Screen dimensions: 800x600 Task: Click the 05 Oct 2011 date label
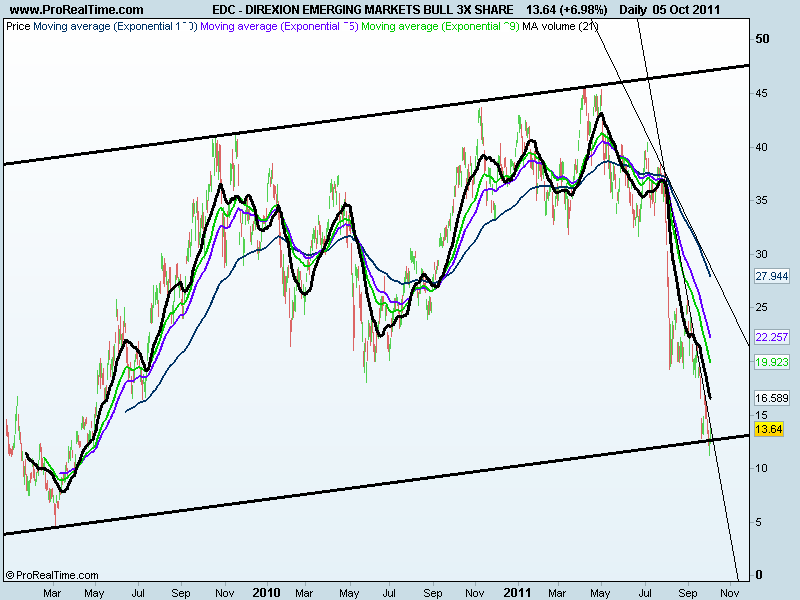point(686,10)
